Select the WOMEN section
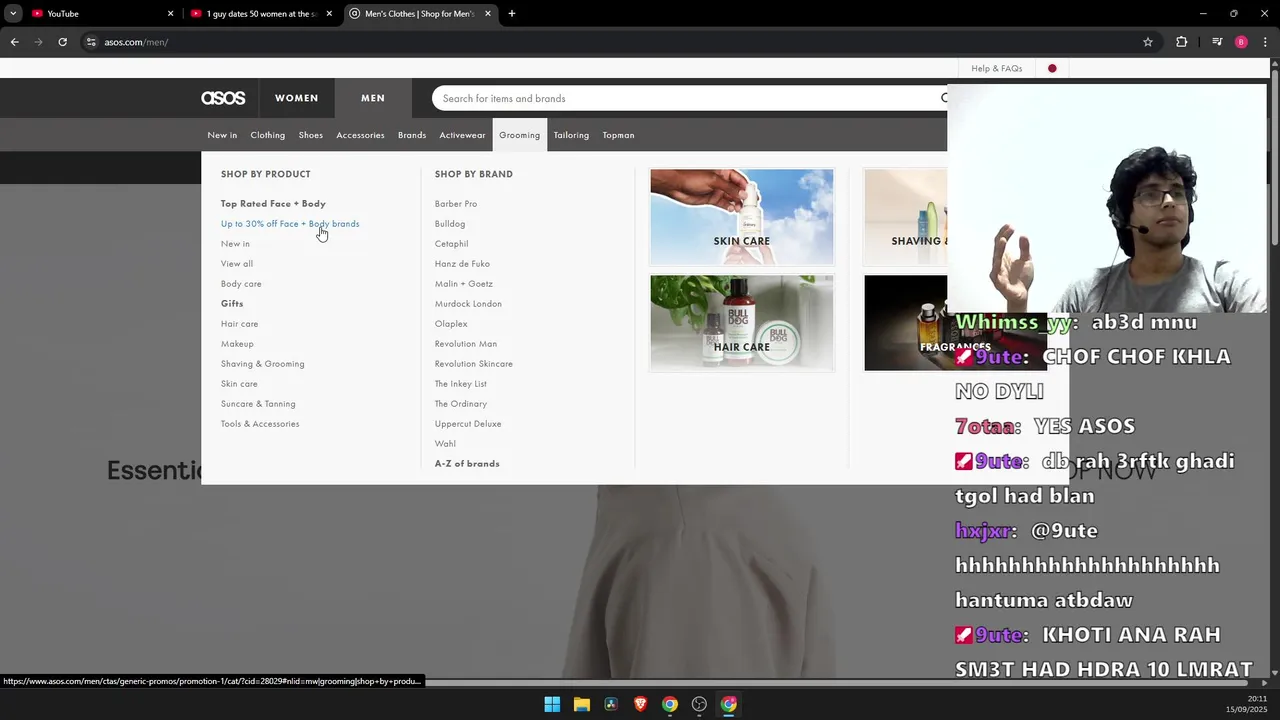 pos(297,98)
